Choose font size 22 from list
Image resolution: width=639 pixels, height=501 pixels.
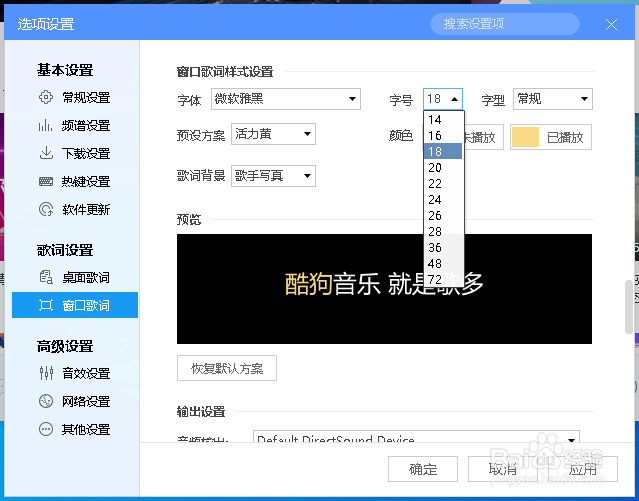coord(443,183)
